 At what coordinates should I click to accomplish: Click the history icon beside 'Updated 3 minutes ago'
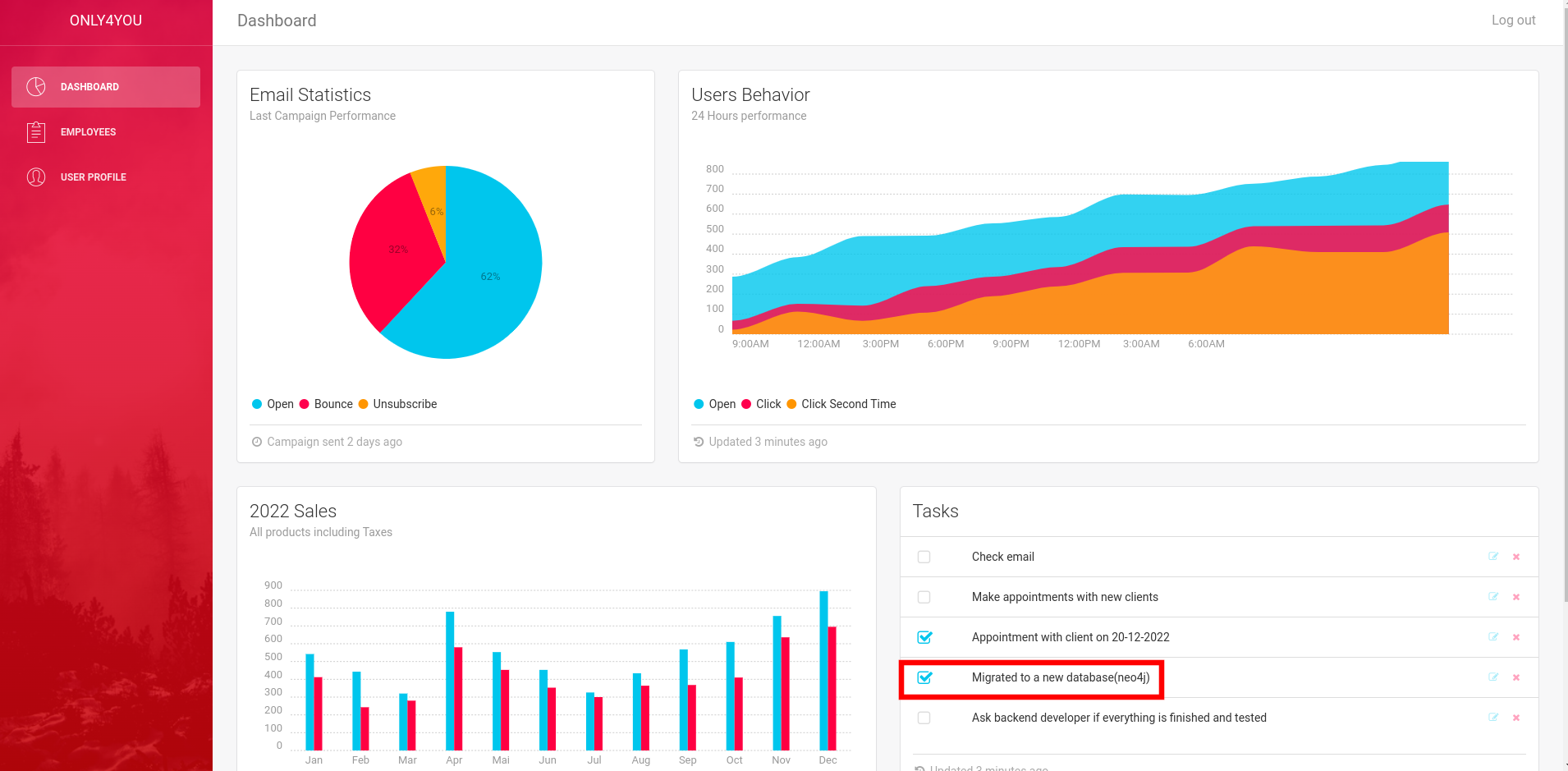point(699,442)
